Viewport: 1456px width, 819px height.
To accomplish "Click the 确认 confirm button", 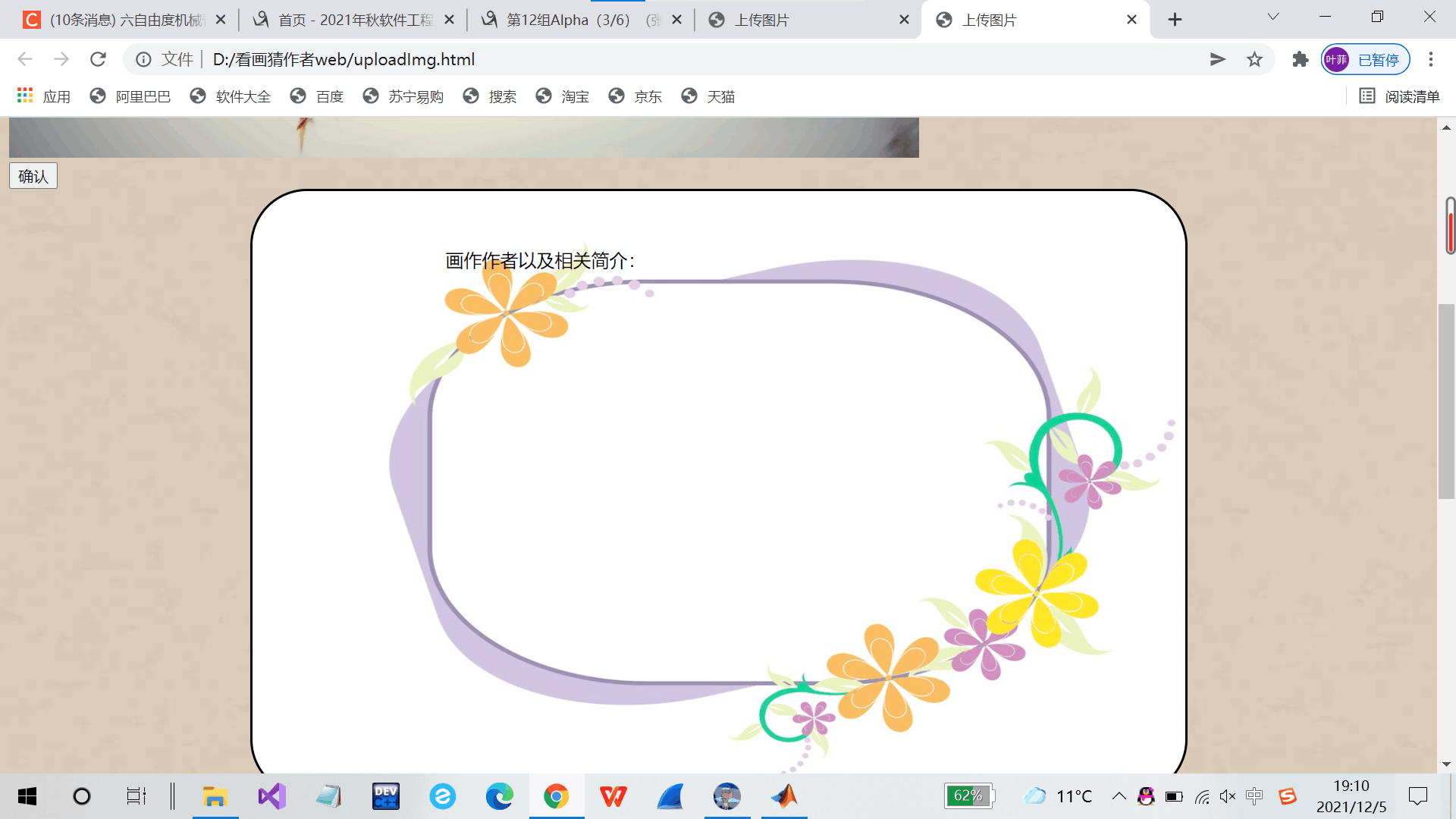I will tap(33, 176).
